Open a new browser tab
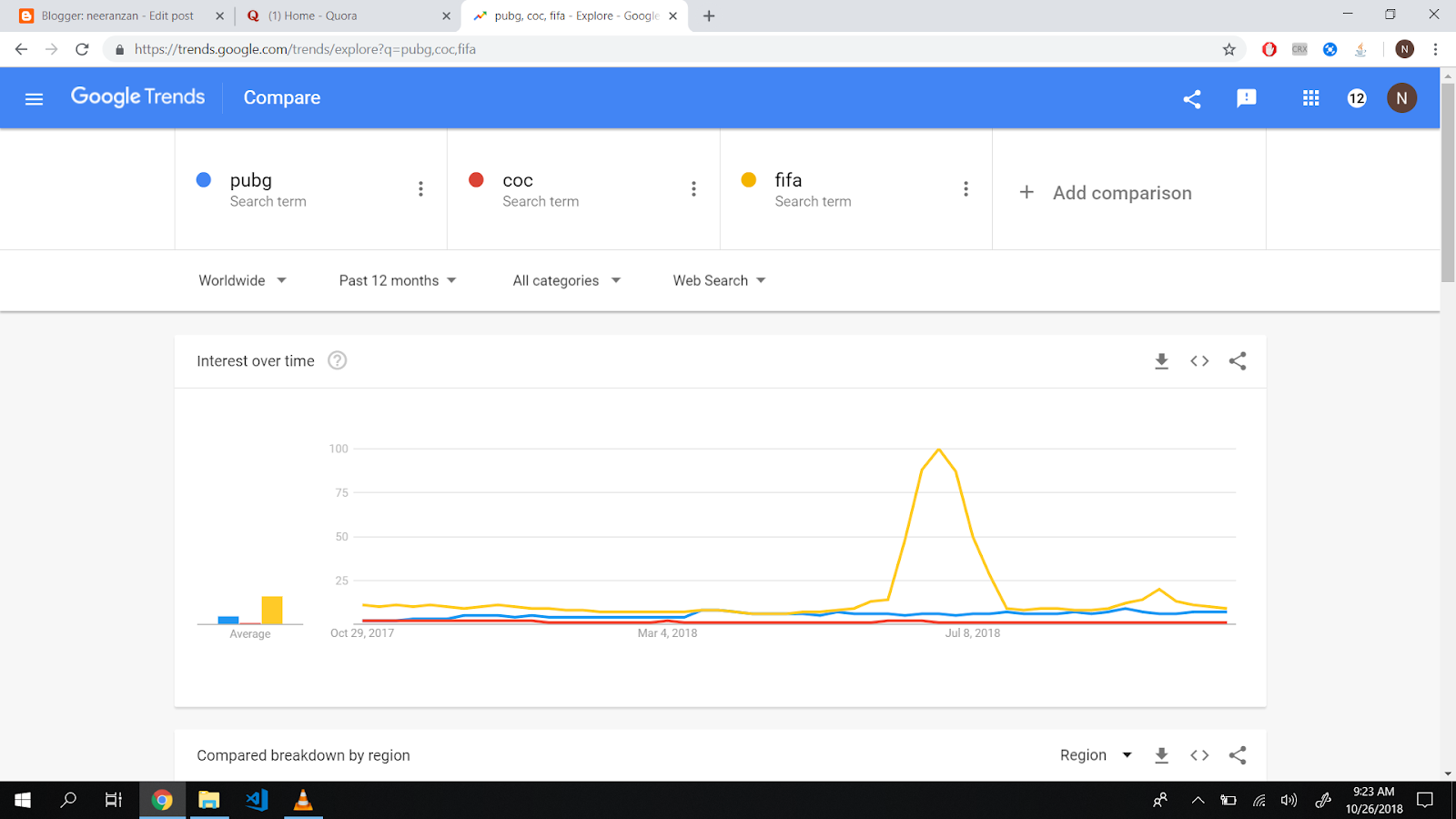The height and width of the screenshot is (819, 1456). point(709,15)
